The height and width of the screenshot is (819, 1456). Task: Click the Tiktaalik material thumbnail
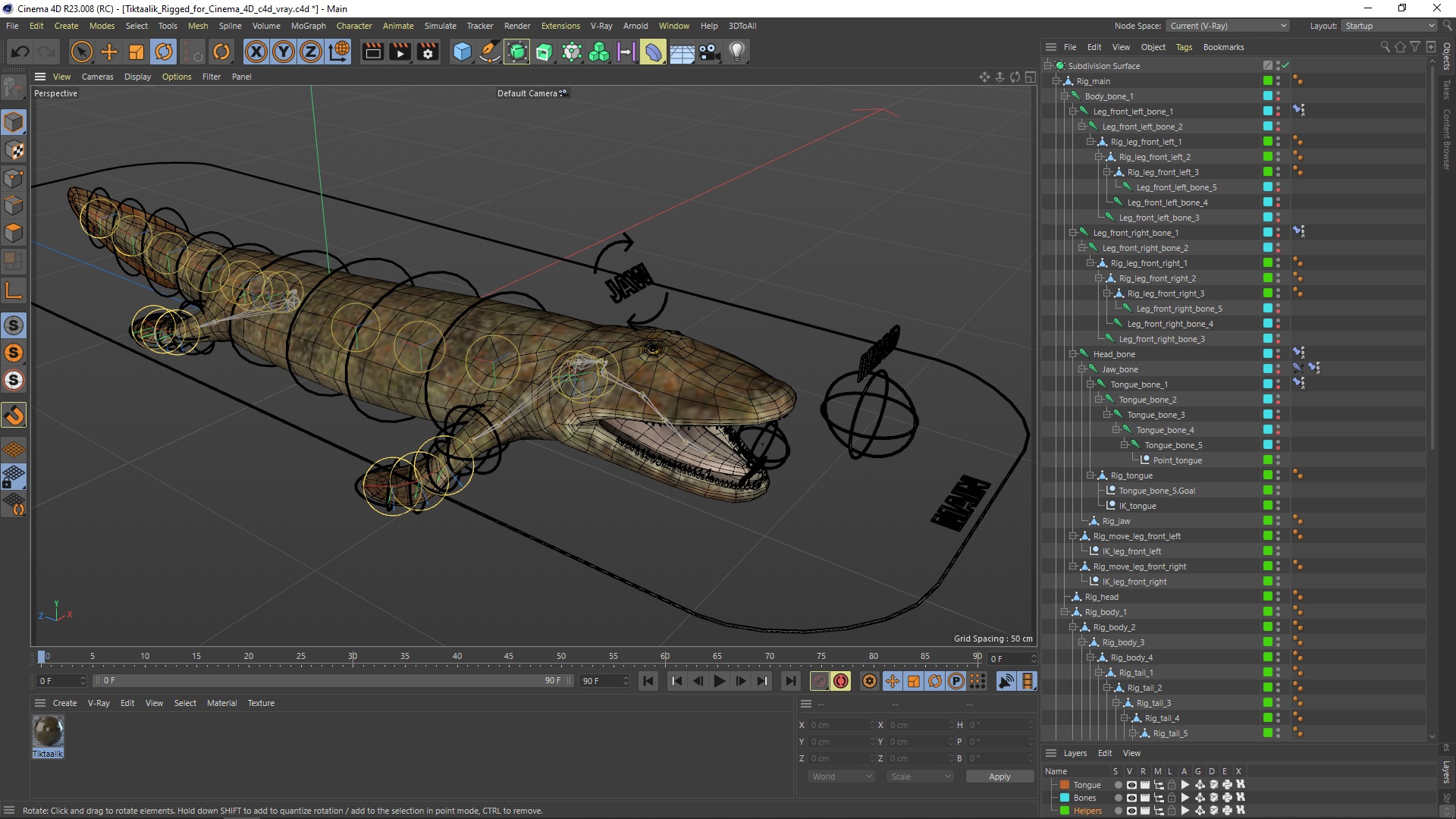point(47,731)
